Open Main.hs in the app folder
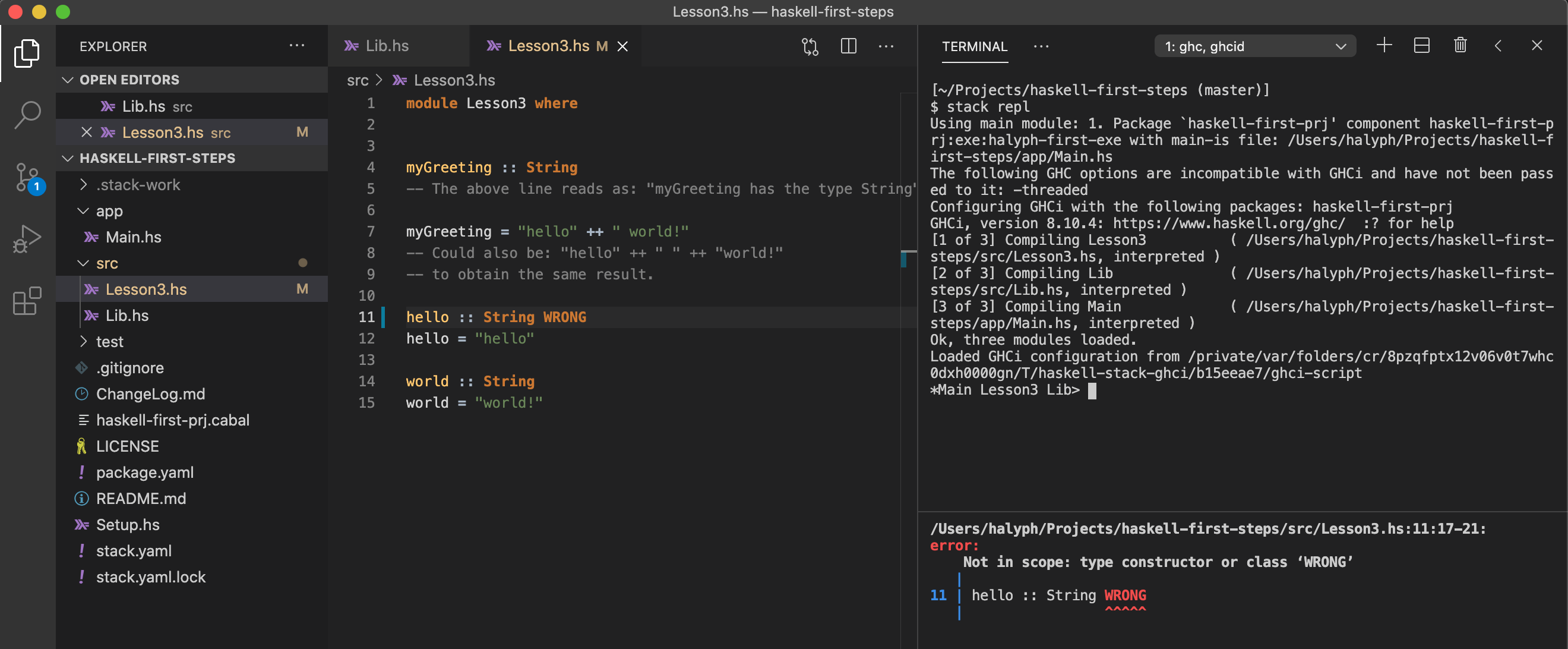Image resolution: width=1568 pixels, height=649 pixels. (x=192, y=237)
